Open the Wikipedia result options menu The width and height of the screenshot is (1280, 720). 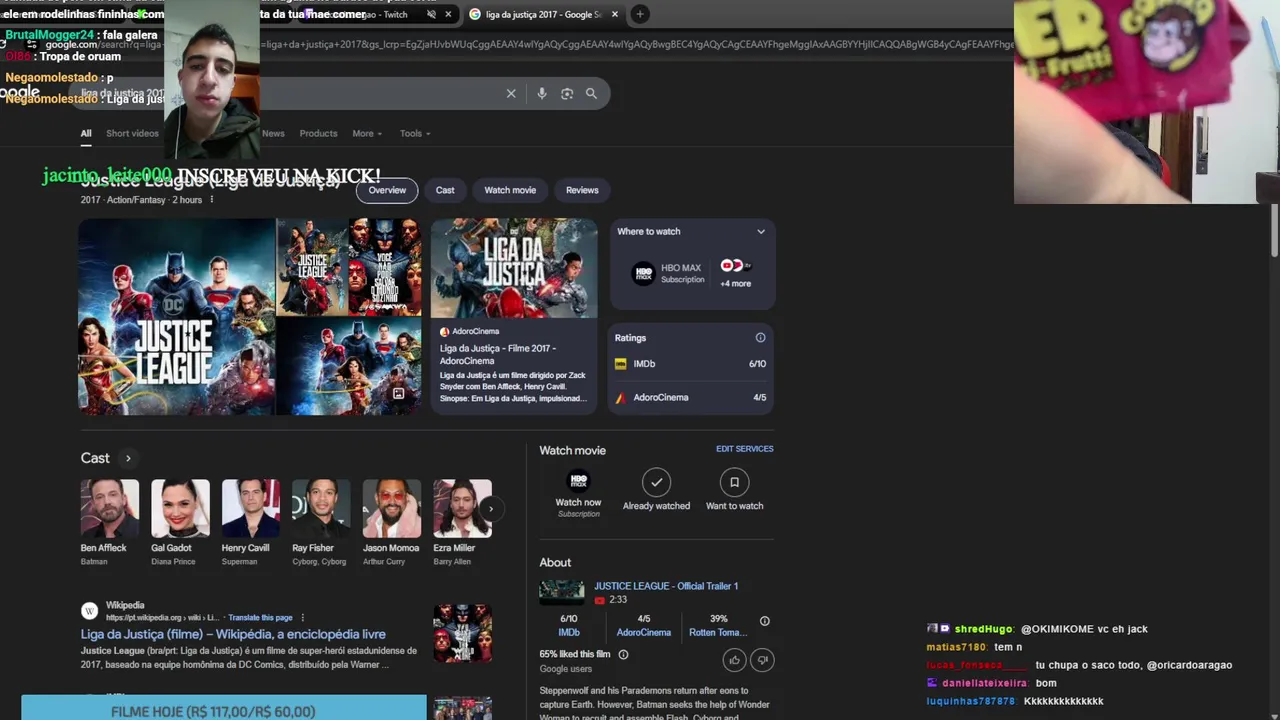pyautogui.click(x=302, y=618)
